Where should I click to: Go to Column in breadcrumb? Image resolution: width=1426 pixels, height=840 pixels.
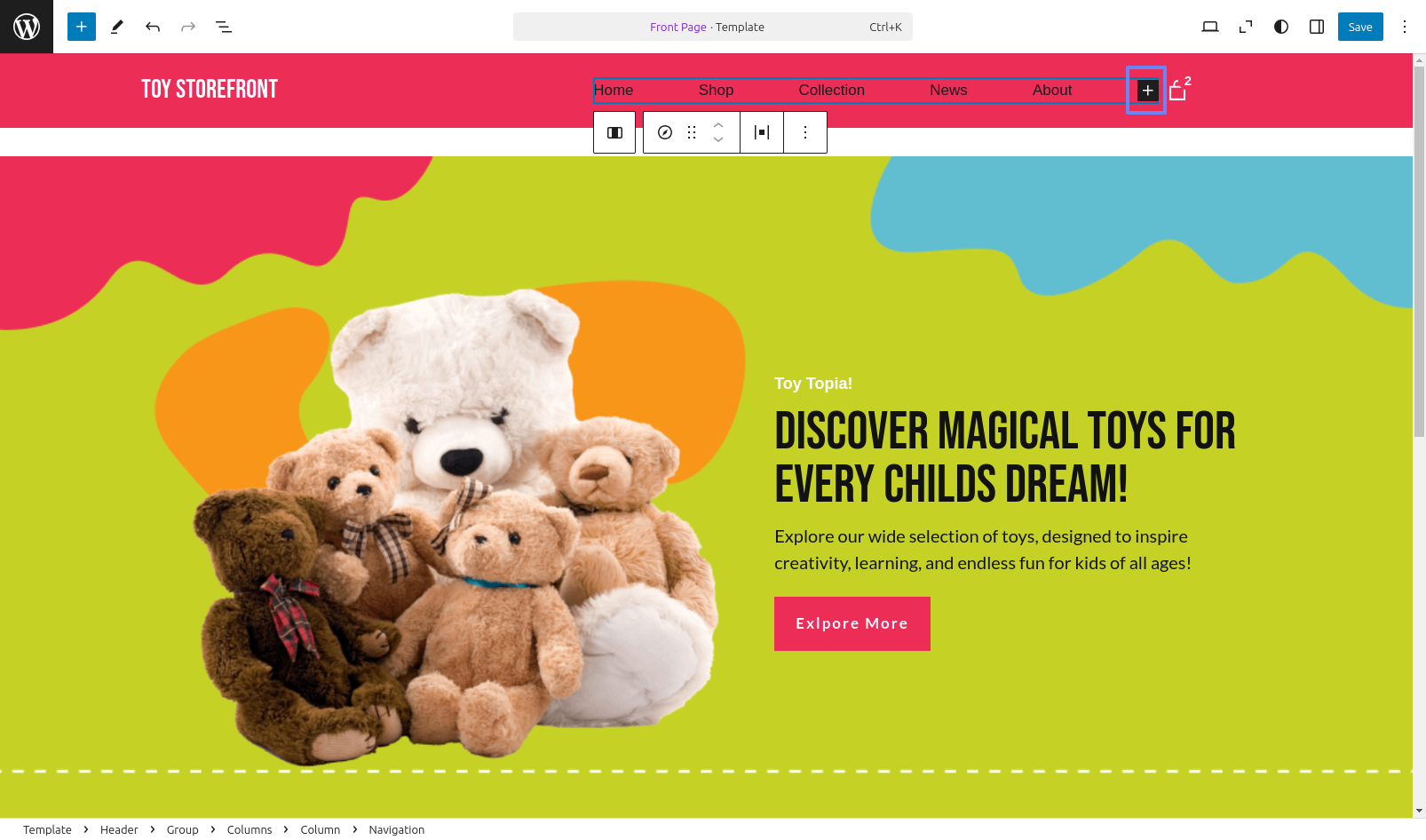[320, 829]
